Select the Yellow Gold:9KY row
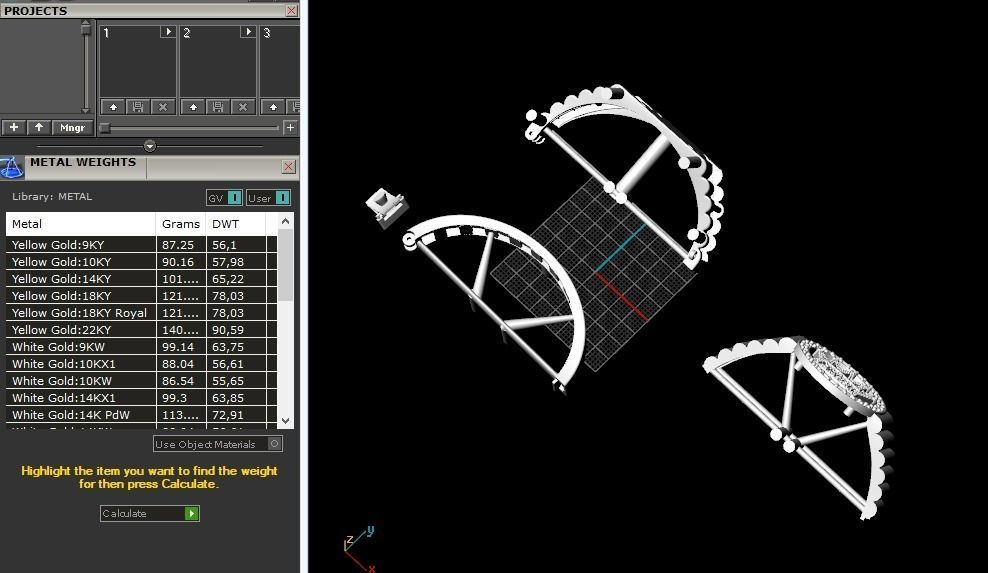 click(x=141, y=245)
